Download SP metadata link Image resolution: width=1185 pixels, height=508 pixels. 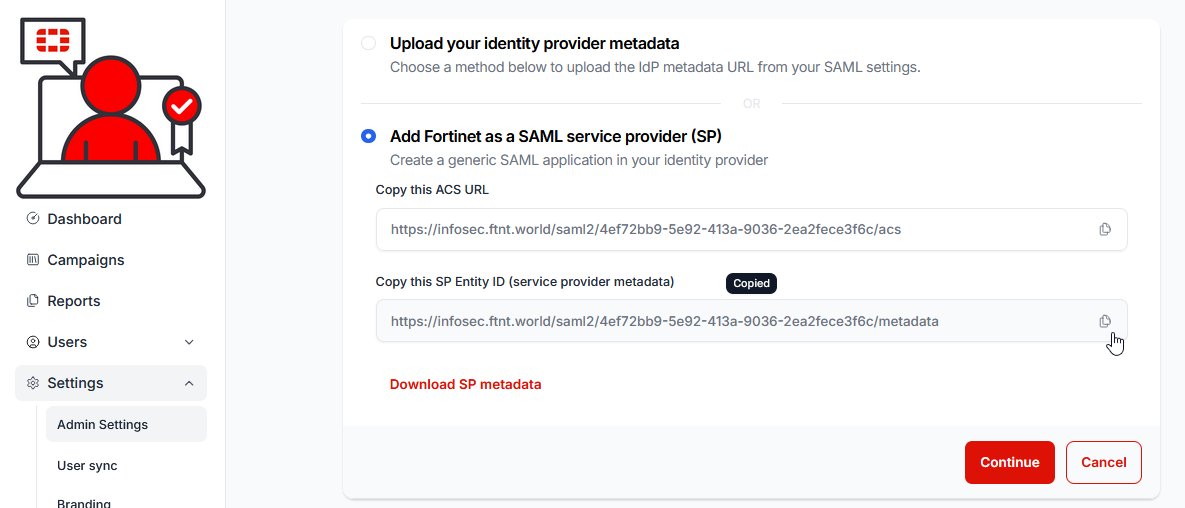[x=466, y=384]
